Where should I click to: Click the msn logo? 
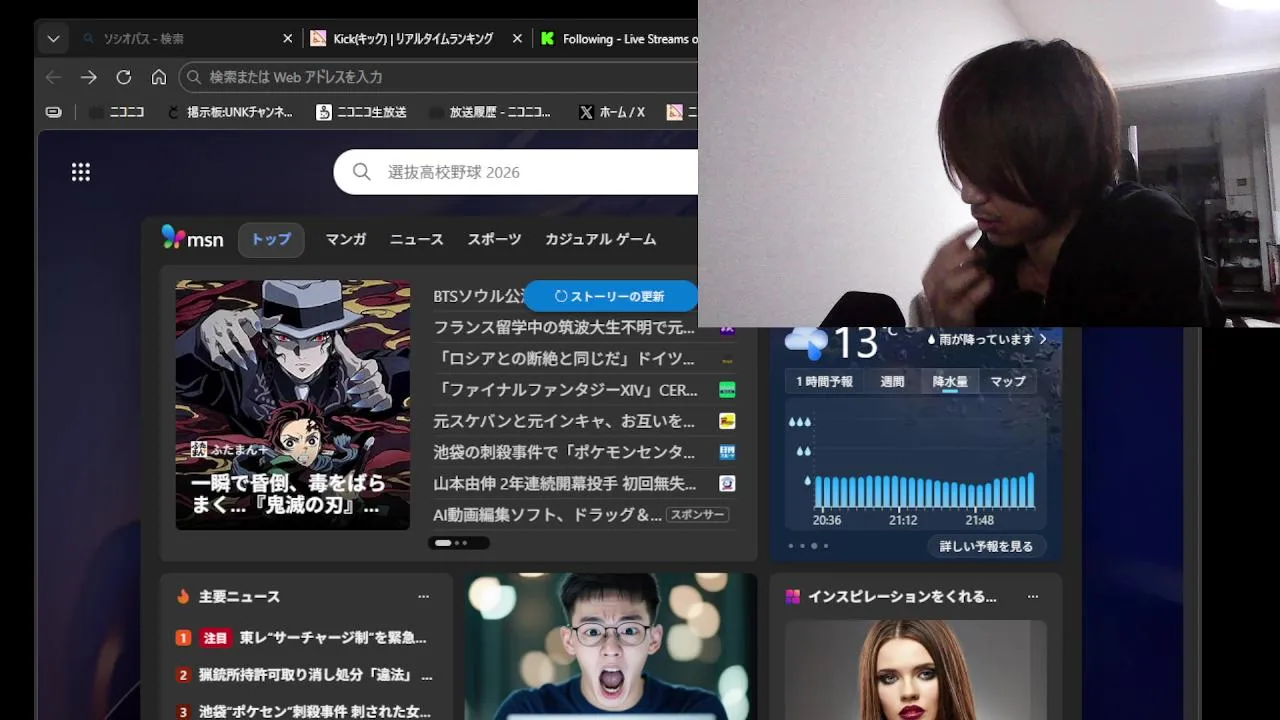tap(192, 239)
